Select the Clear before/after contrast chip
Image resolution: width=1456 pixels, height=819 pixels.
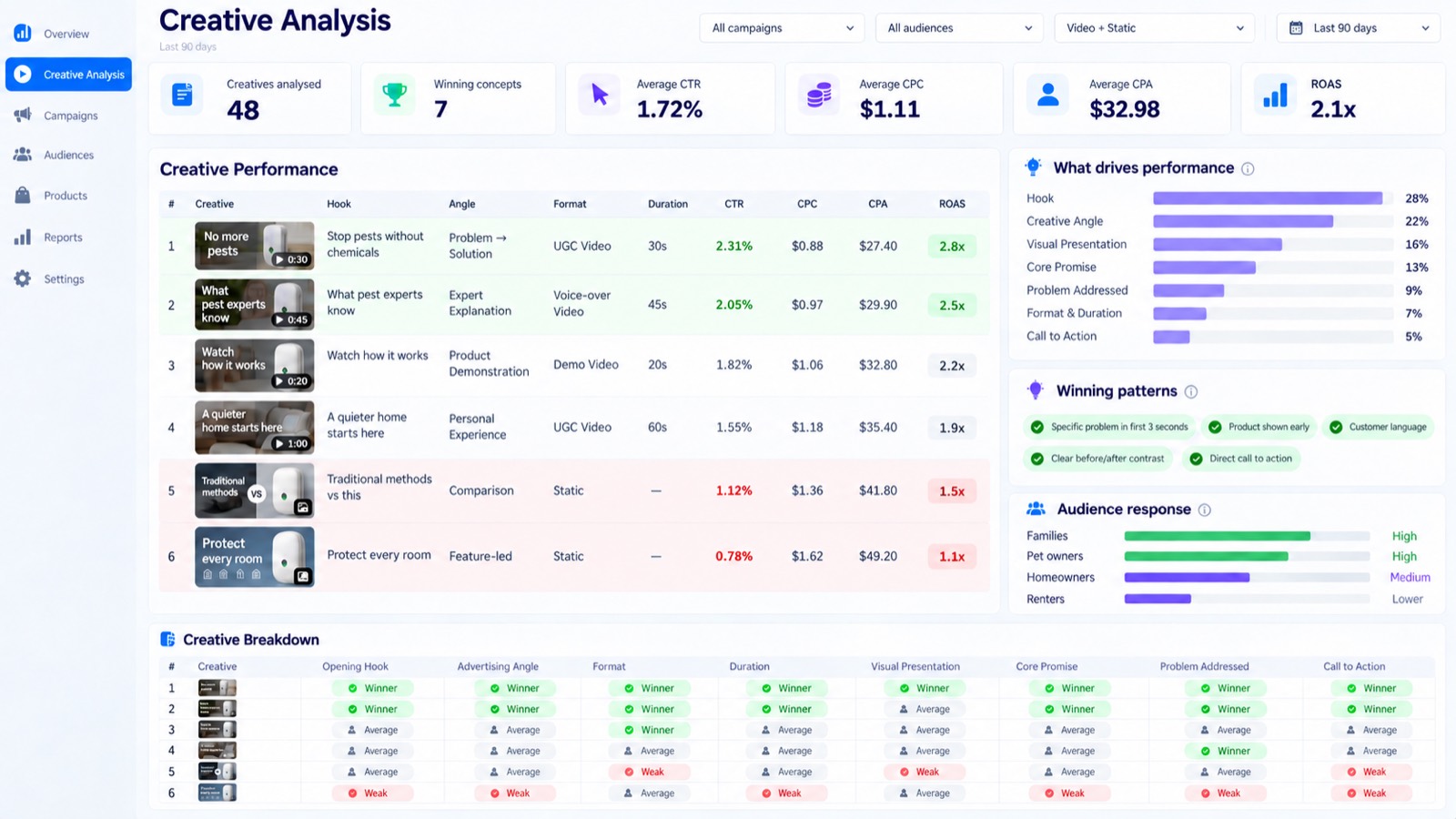(x=1097, y=459)
